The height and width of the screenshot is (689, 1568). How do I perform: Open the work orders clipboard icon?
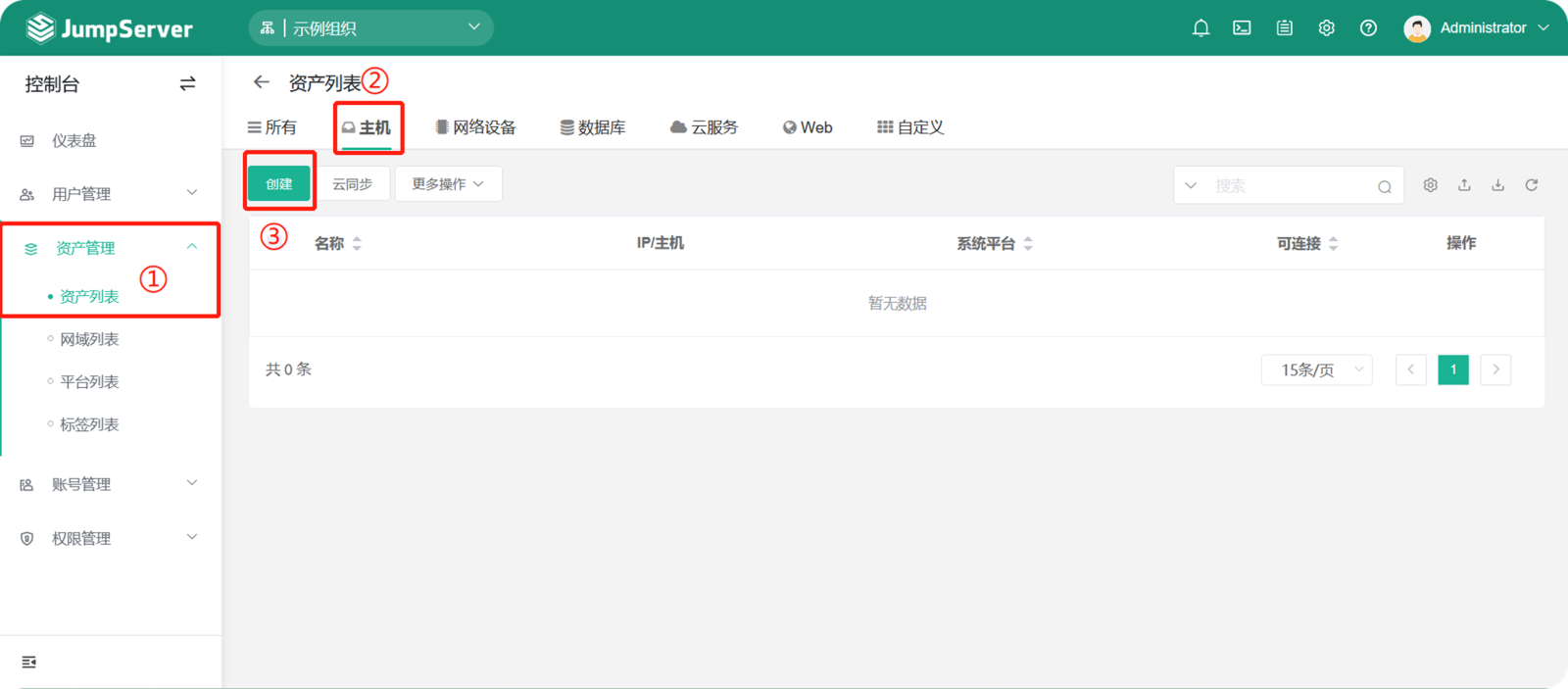click(x=1284, y=28)
